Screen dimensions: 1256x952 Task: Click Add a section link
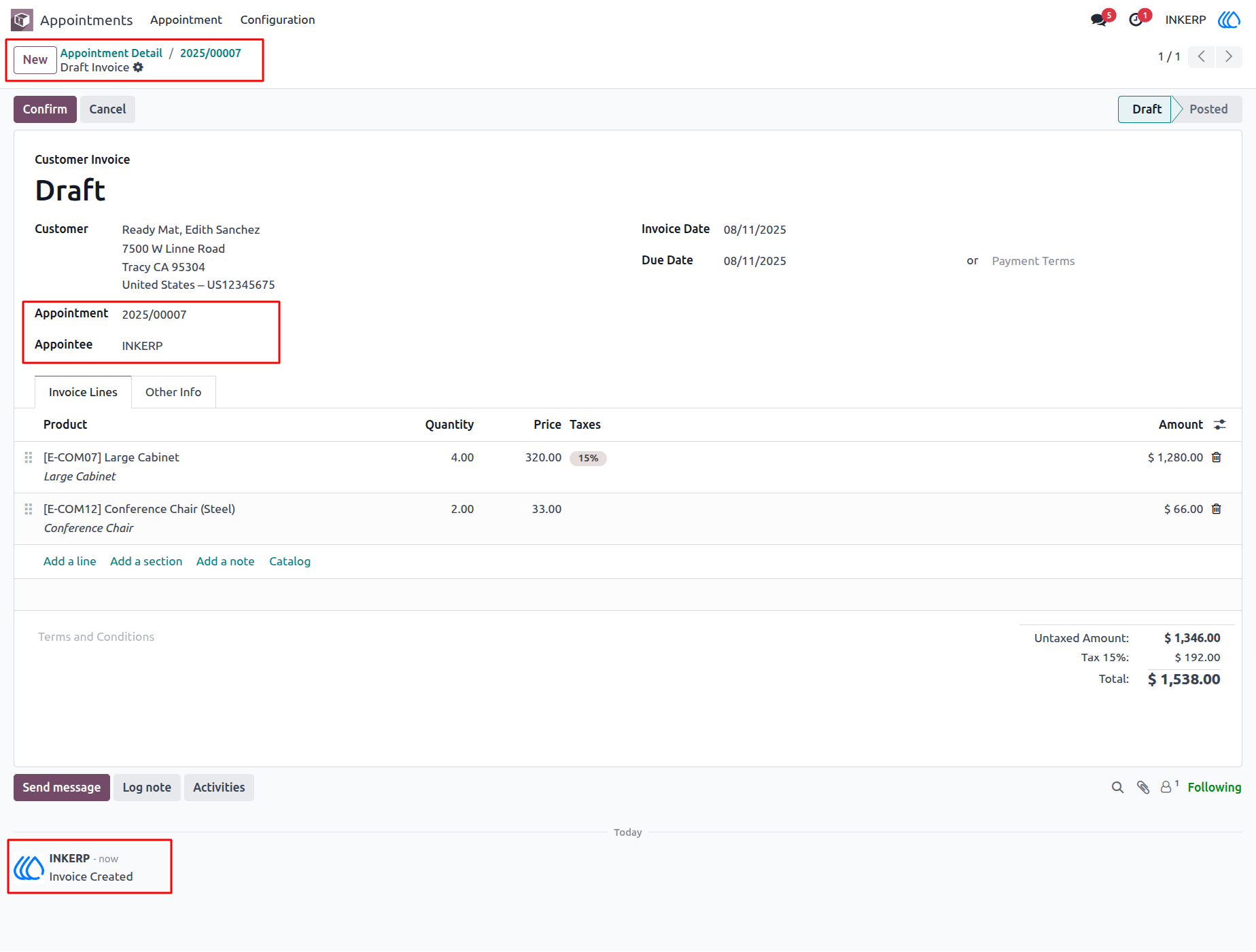(x=146, y=561)
